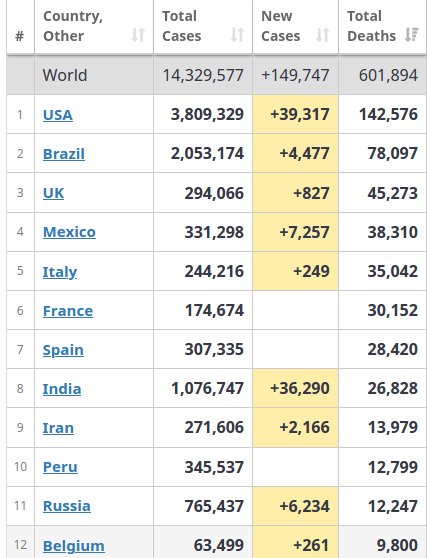Open the Peru country link

tap(60, 467)
